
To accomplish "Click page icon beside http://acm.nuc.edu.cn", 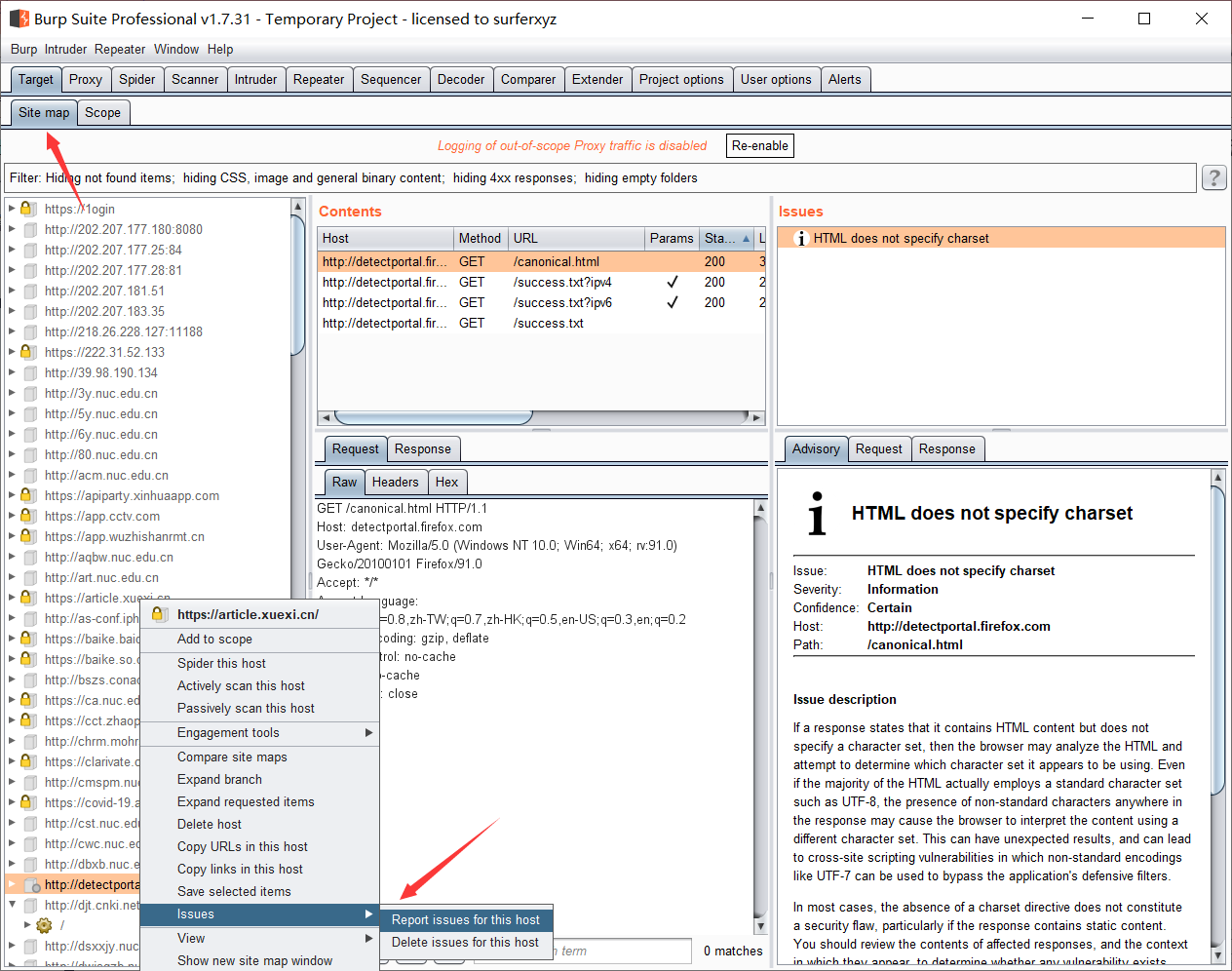I will coord(30,475).
